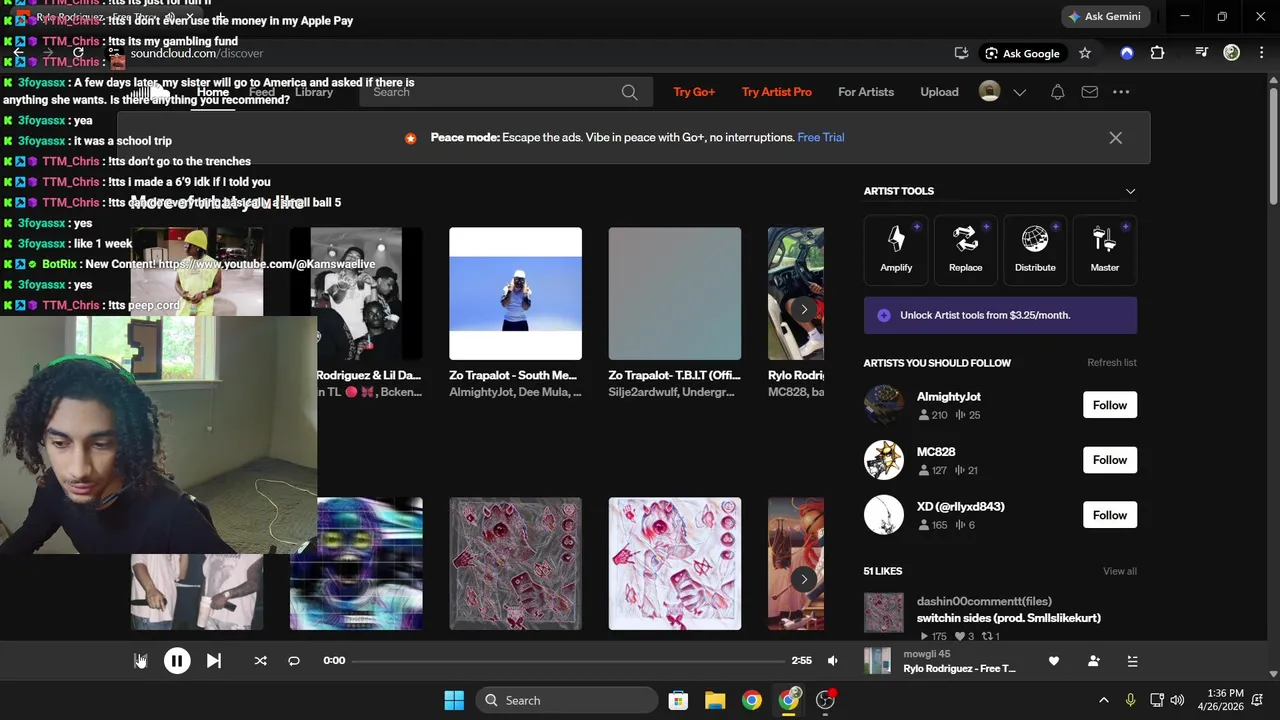This screenshot has height=720, width=1280.
Task: Click the search magnifier icon
Action: point(629,92)
